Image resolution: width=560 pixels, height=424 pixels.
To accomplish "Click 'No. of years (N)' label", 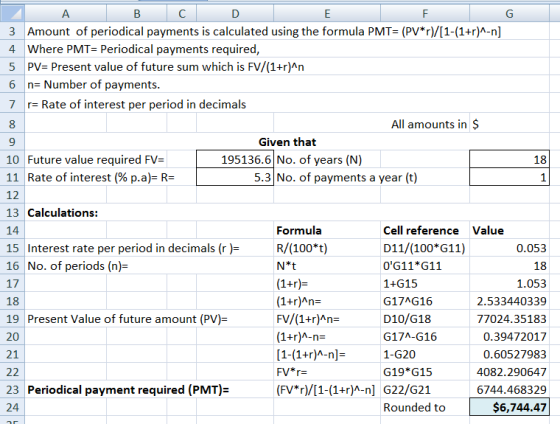I will coord(319,160).
